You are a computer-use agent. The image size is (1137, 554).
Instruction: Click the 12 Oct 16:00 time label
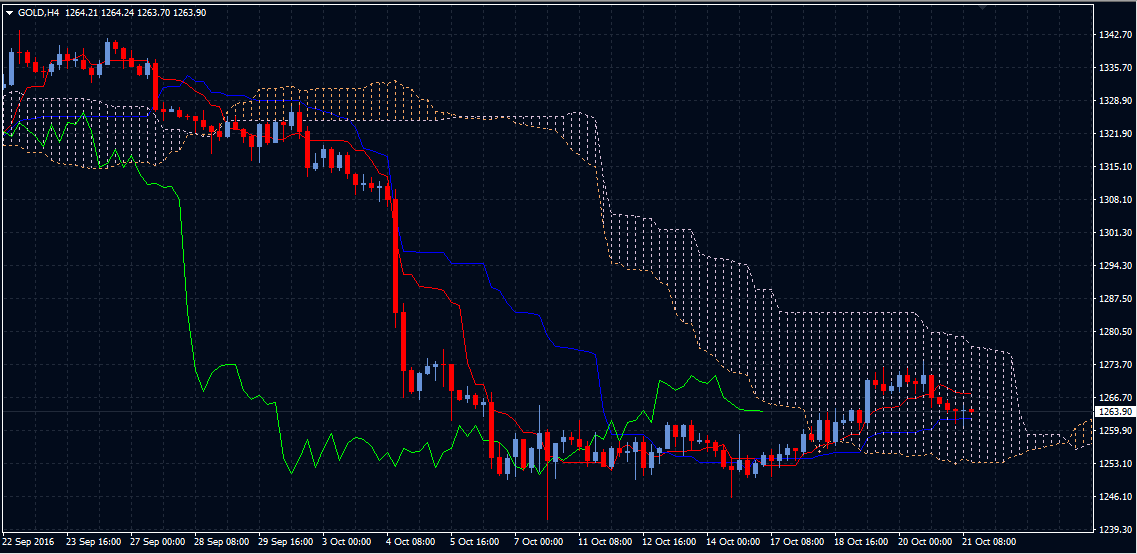(x=669, y=542)
